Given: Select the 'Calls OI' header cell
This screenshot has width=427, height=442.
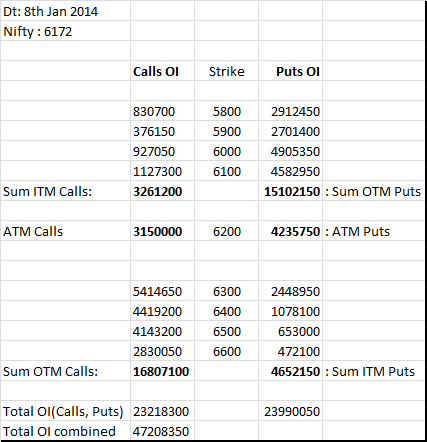Looking at the screenshot, I should 162,71.
